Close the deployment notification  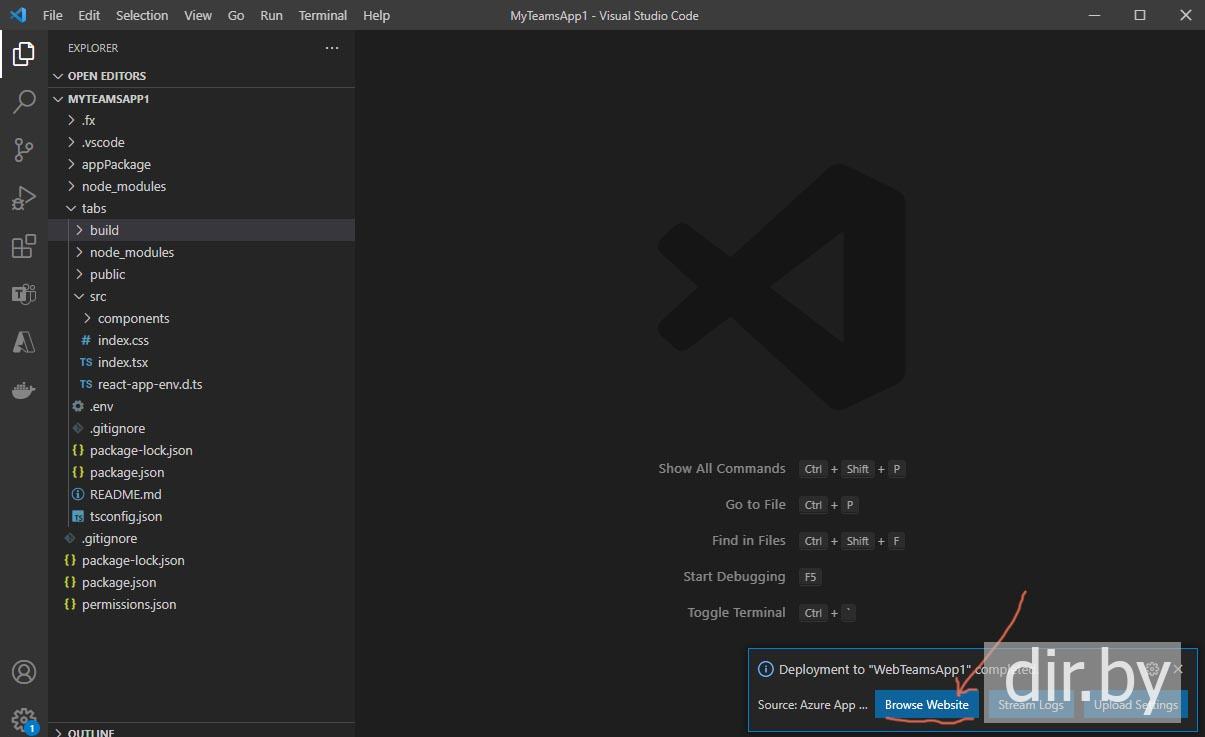(x=1178, y=669)
